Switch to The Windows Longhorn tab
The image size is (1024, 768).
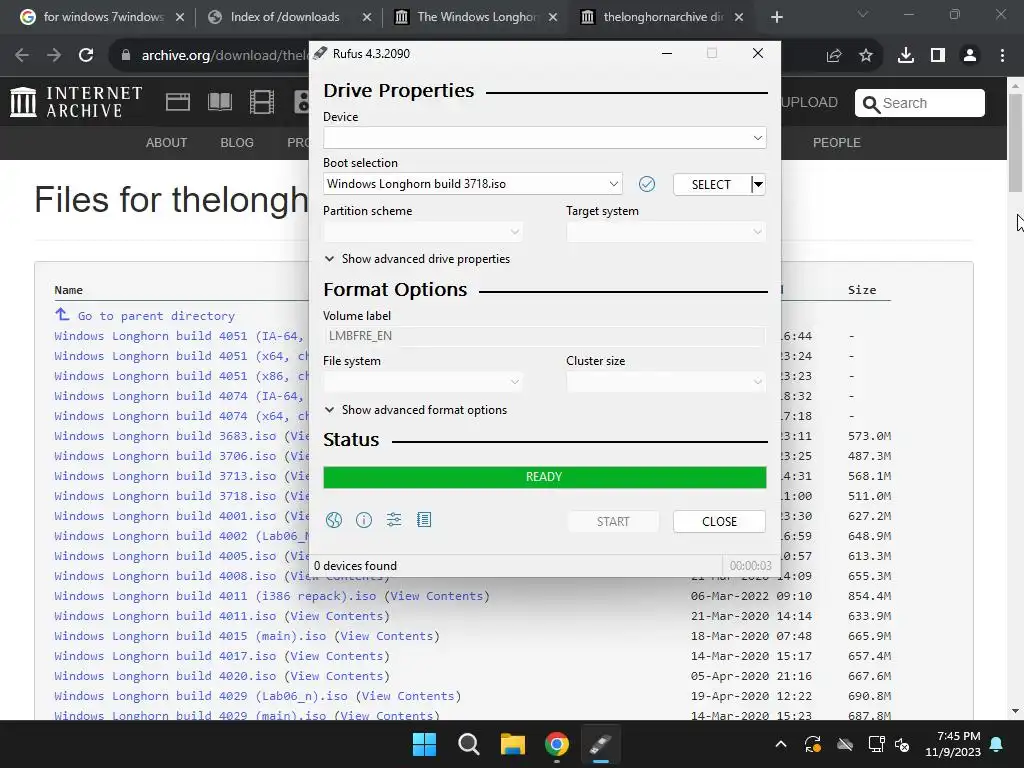(x=477, y=17)
